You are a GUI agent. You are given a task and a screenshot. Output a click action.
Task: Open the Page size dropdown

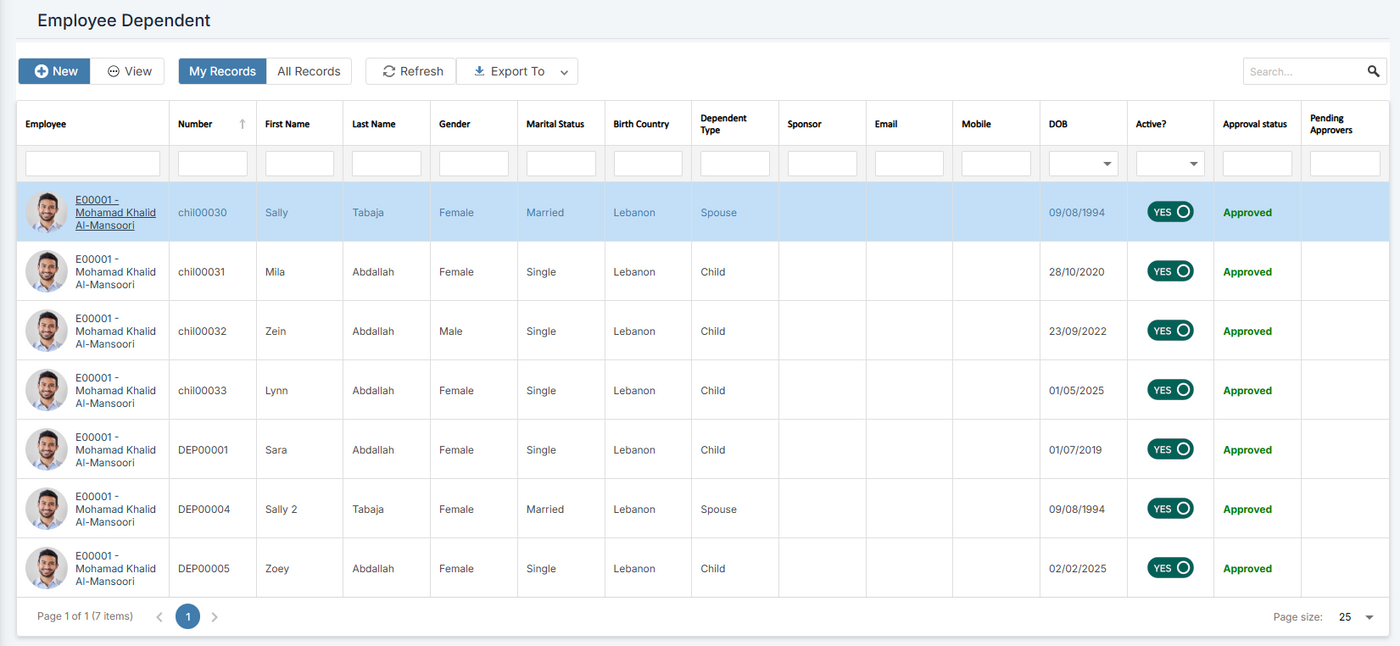click(1369, 617)
